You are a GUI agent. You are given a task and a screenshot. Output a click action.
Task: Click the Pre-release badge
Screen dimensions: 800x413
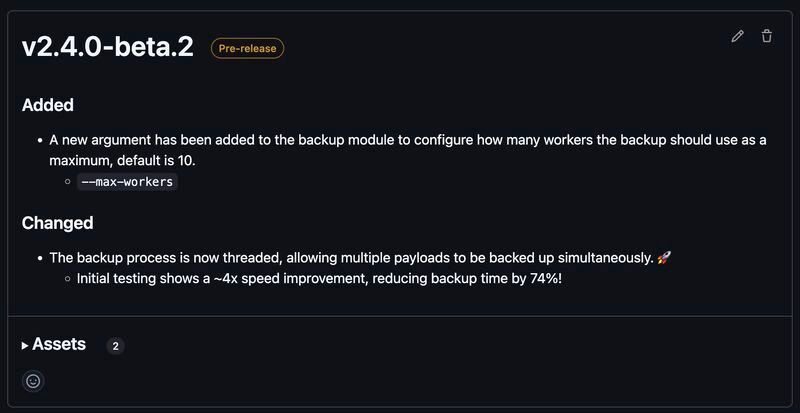point(247,48)
